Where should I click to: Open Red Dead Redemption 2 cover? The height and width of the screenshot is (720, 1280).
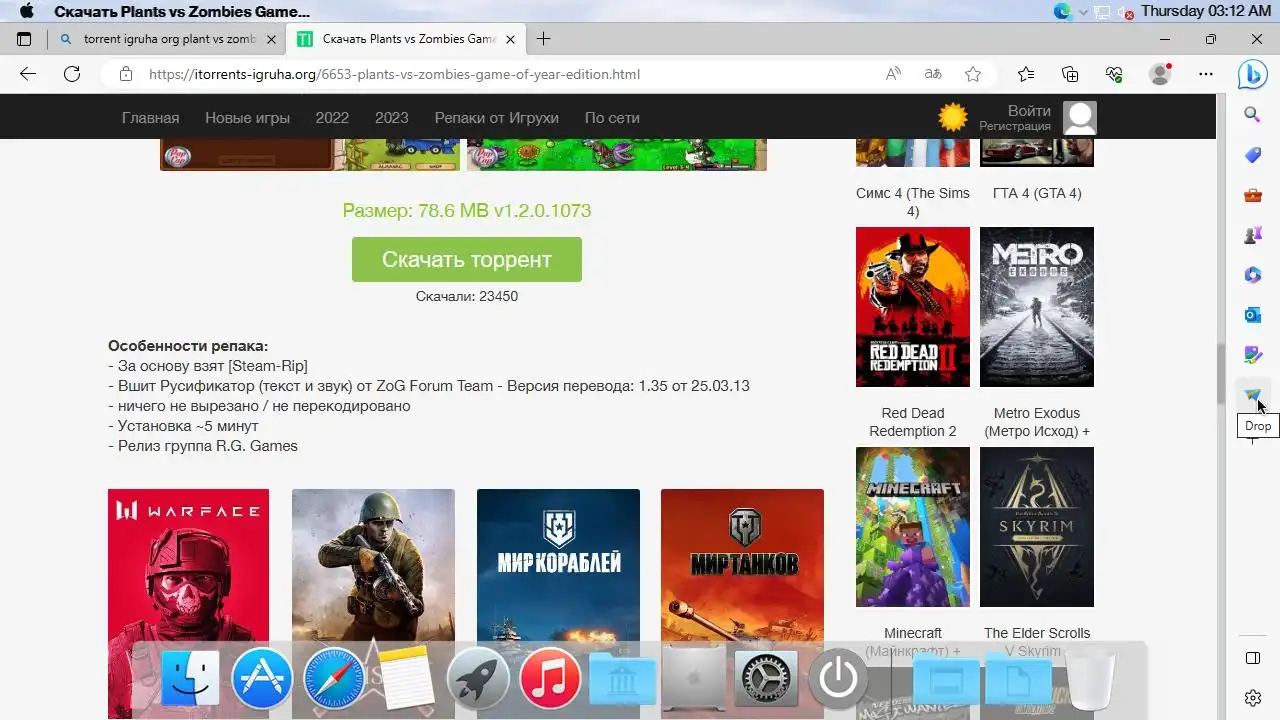pos(913,307)
